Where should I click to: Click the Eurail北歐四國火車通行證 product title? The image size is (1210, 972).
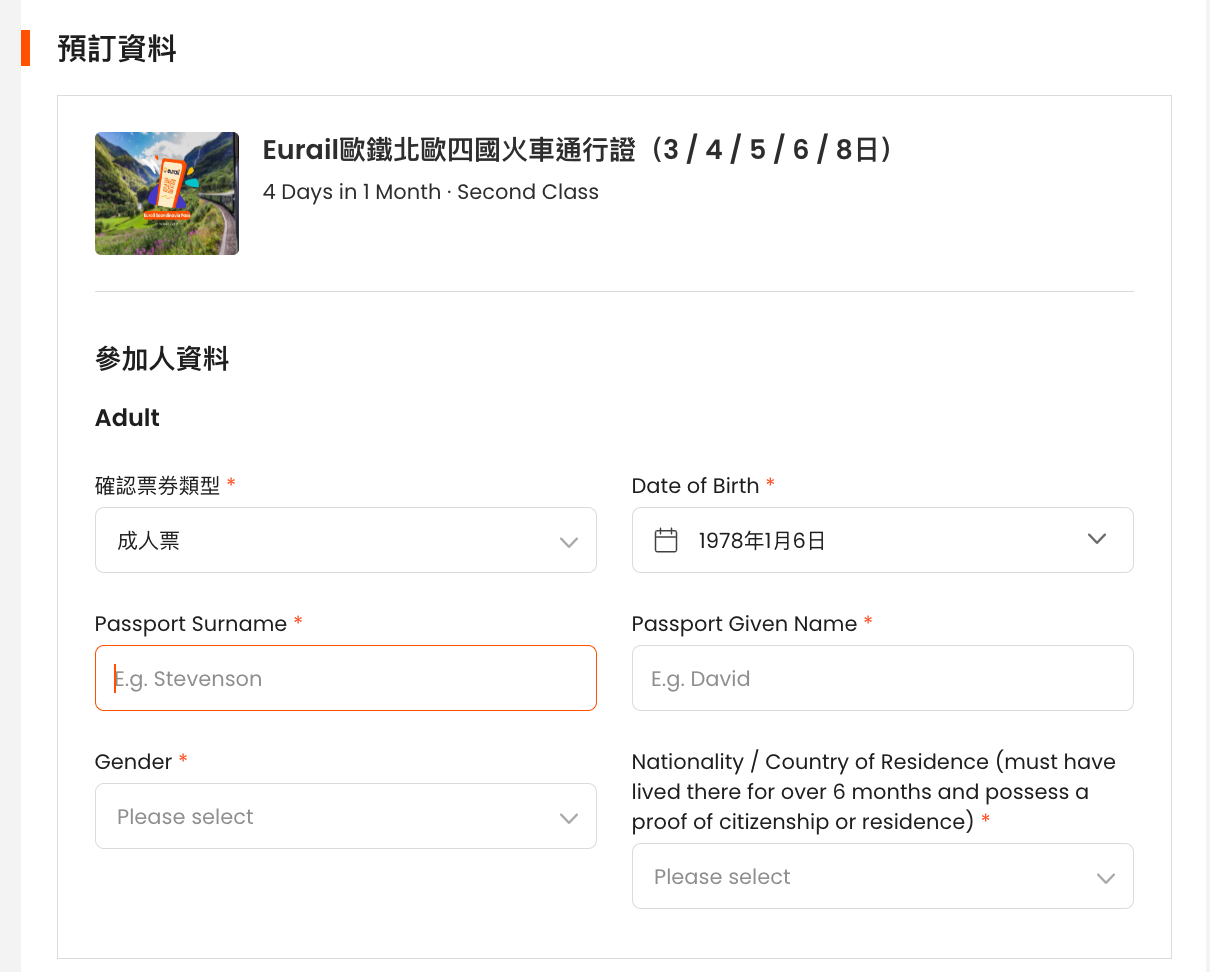[577, 150]
